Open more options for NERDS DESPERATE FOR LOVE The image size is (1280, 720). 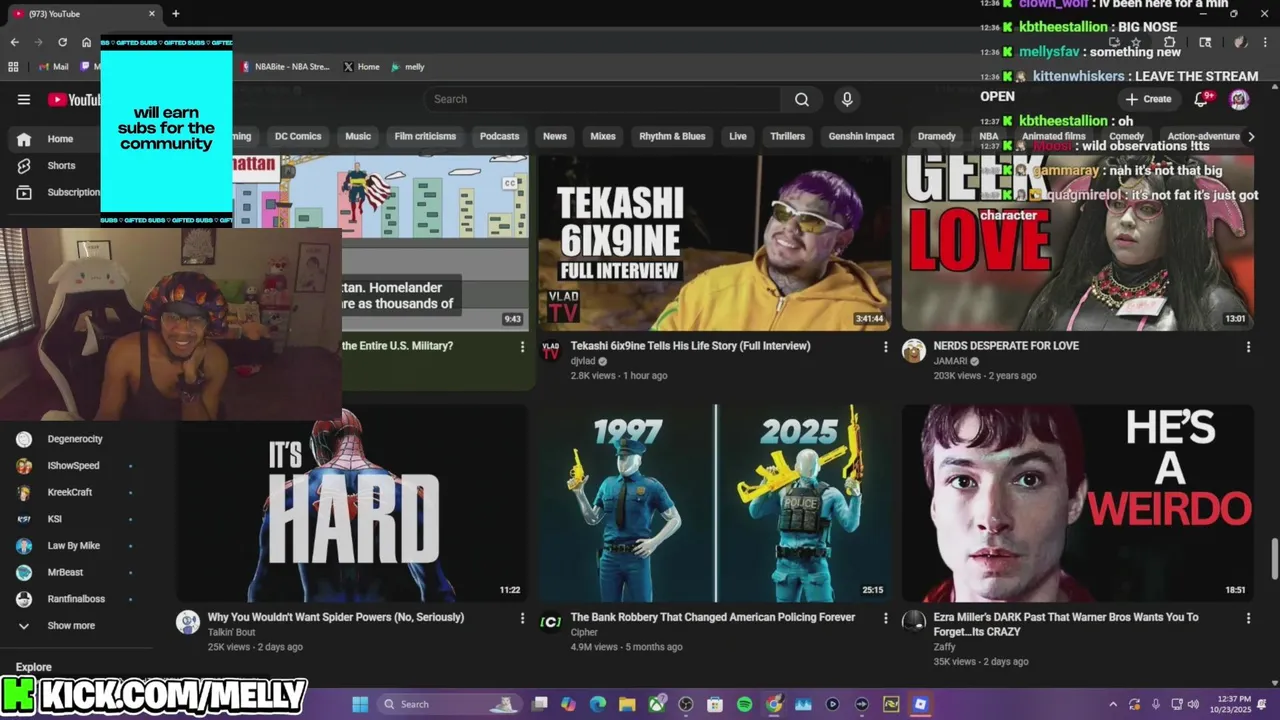[x=1248, y=347]
